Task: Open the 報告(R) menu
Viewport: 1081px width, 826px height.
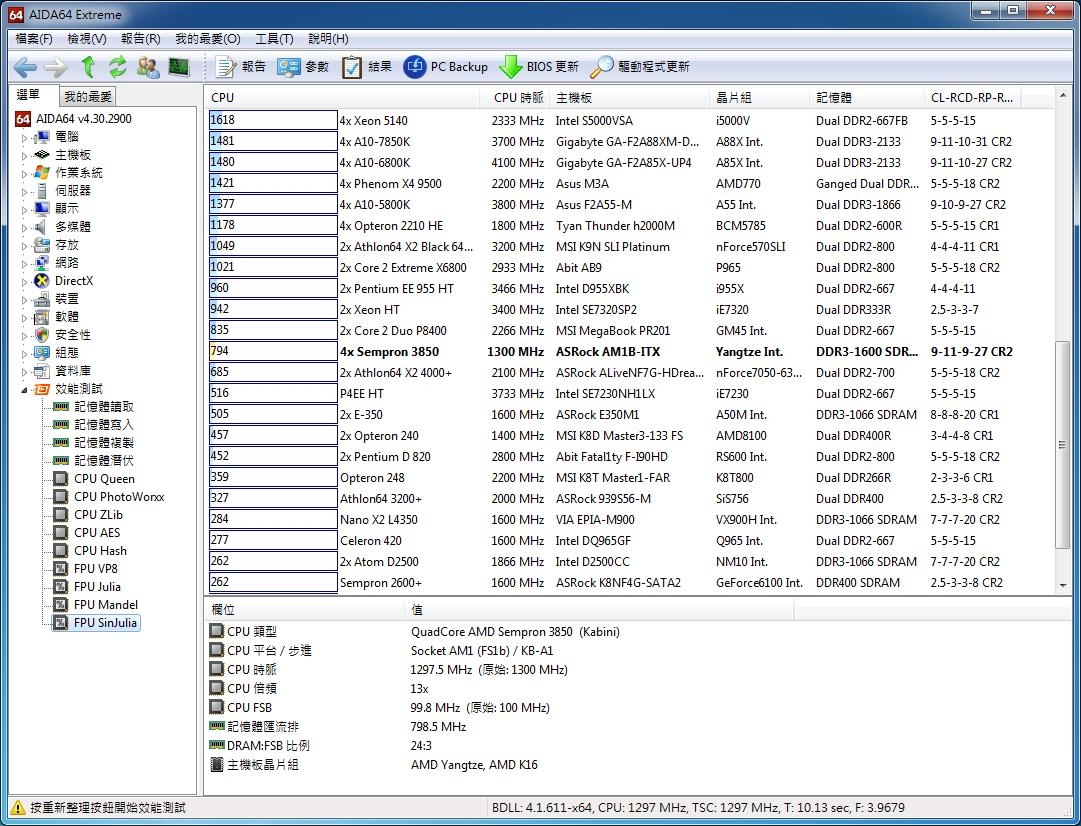Action: tap(141, 39)
